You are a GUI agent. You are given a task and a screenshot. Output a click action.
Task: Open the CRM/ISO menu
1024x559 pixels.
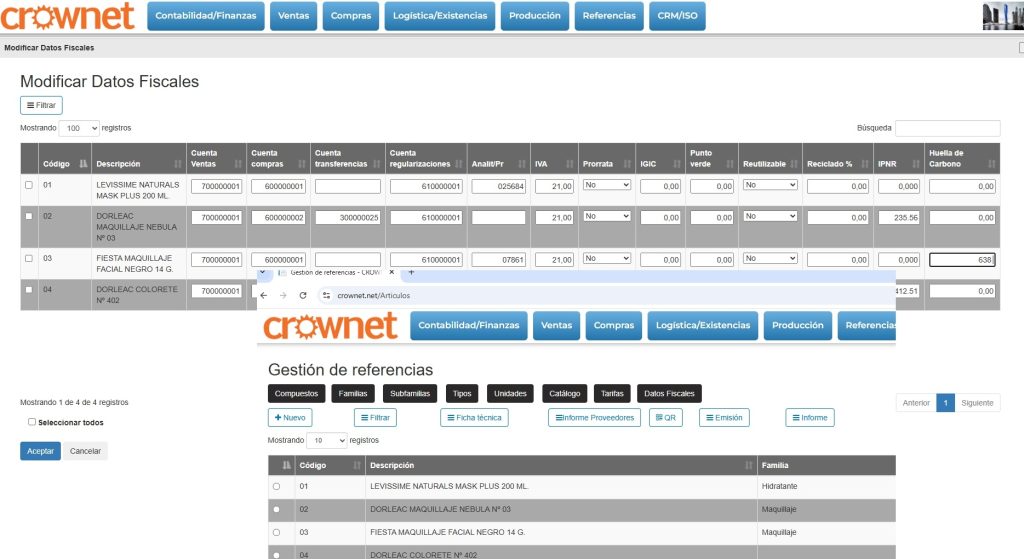(x=677, y=16)
